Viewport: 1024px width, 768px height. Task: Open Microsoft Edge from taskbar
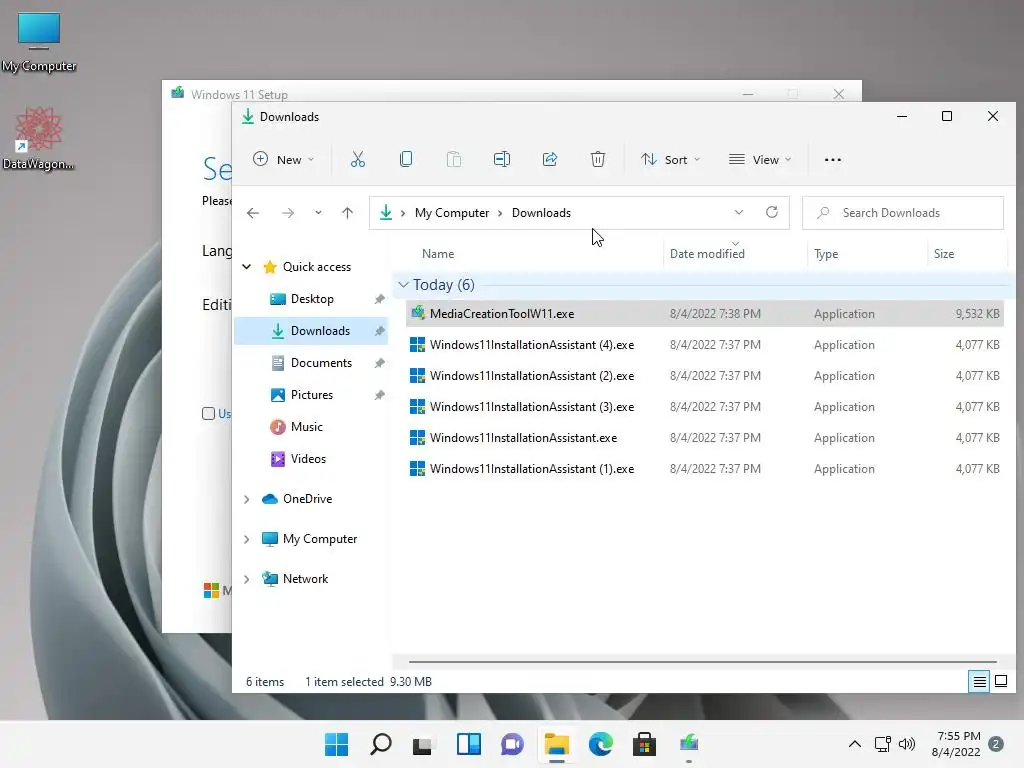600,744
